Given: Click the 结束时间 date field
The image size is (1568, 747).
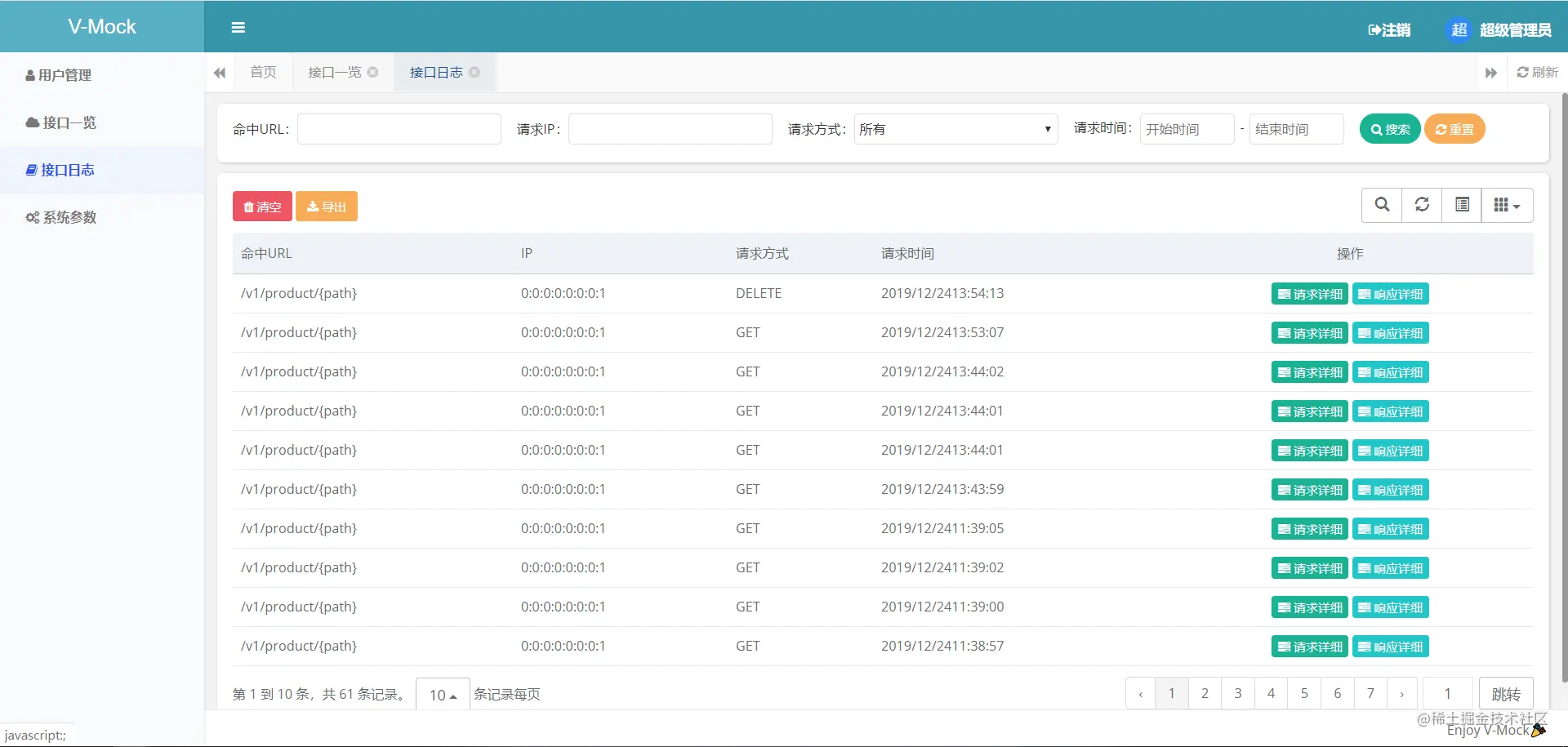Looking at the screenshot, I should click(x=1297, y=129).
